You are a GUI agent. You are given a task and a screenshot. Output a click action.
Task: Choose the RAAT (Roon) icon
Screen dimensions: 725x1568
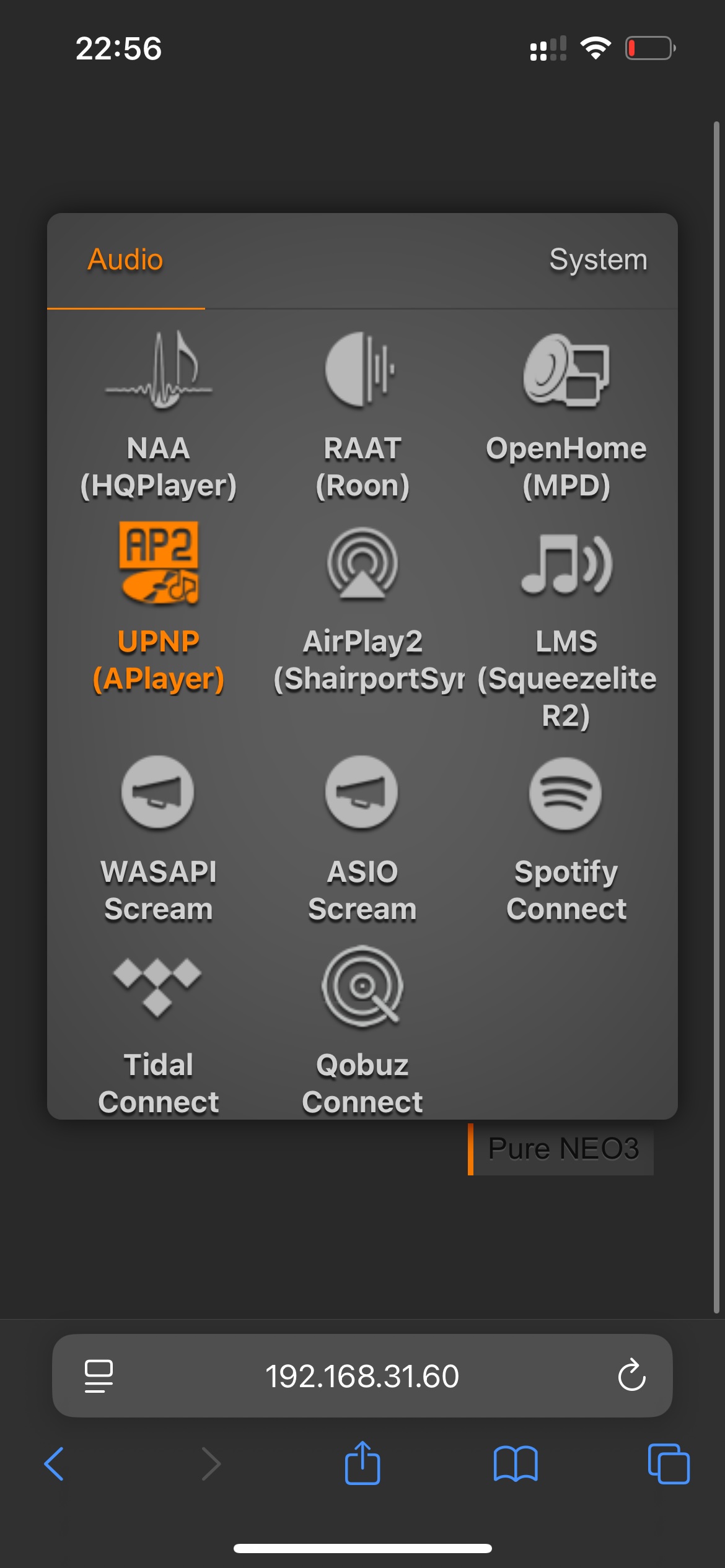[x=361, y=370]
